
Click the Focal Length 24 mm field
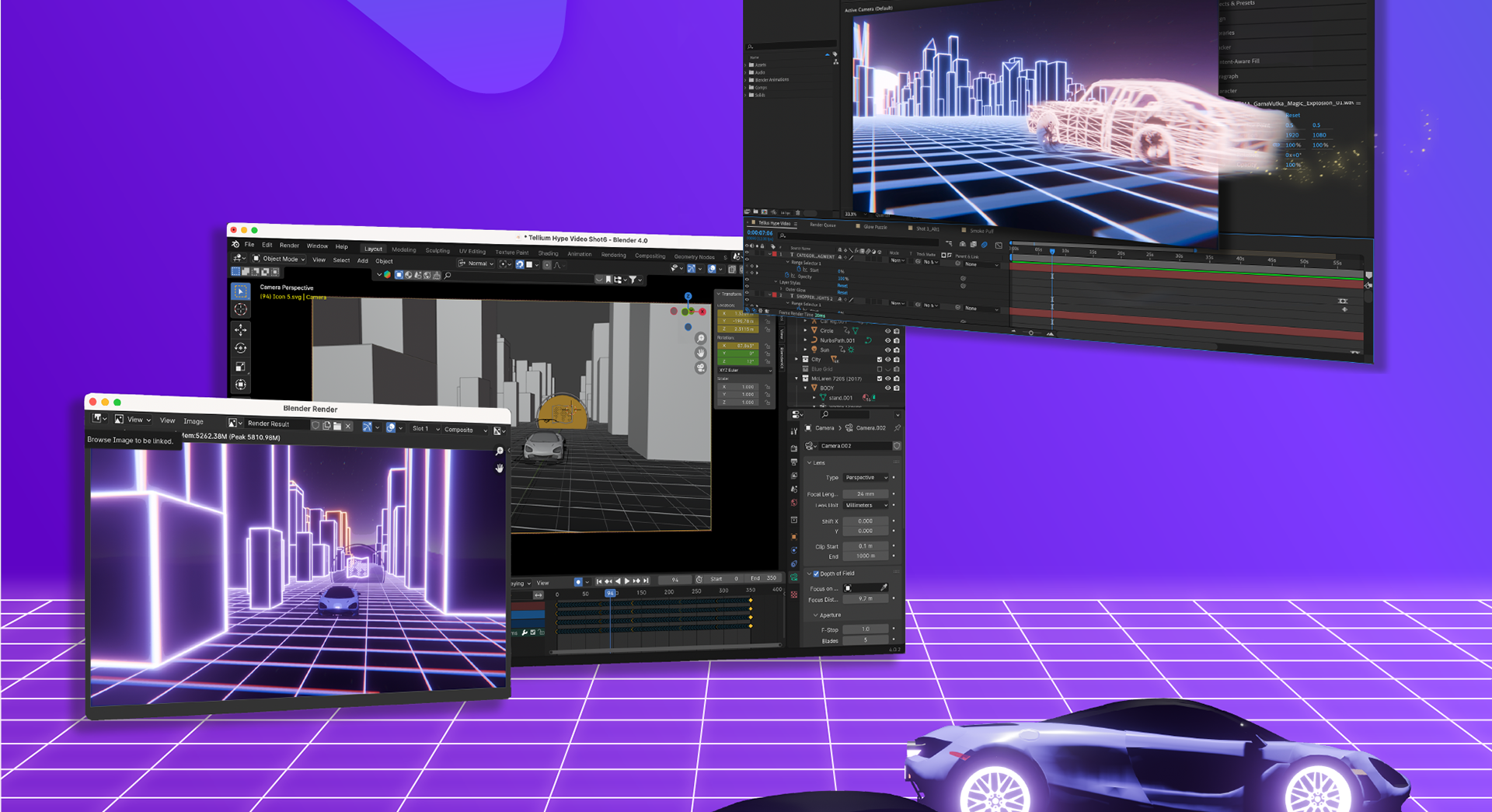point(866,493)
